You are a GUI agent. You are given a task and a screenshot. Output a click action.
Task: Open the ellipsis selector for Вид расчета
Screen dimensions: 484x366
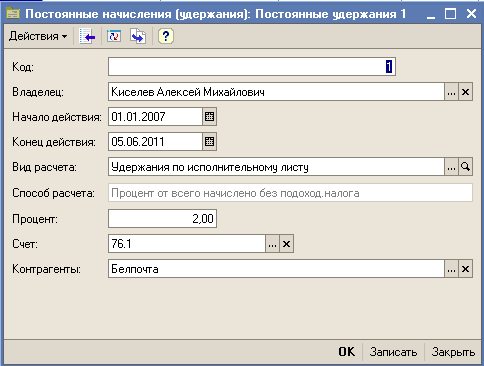pyautogui.click(x=452, y=167)
